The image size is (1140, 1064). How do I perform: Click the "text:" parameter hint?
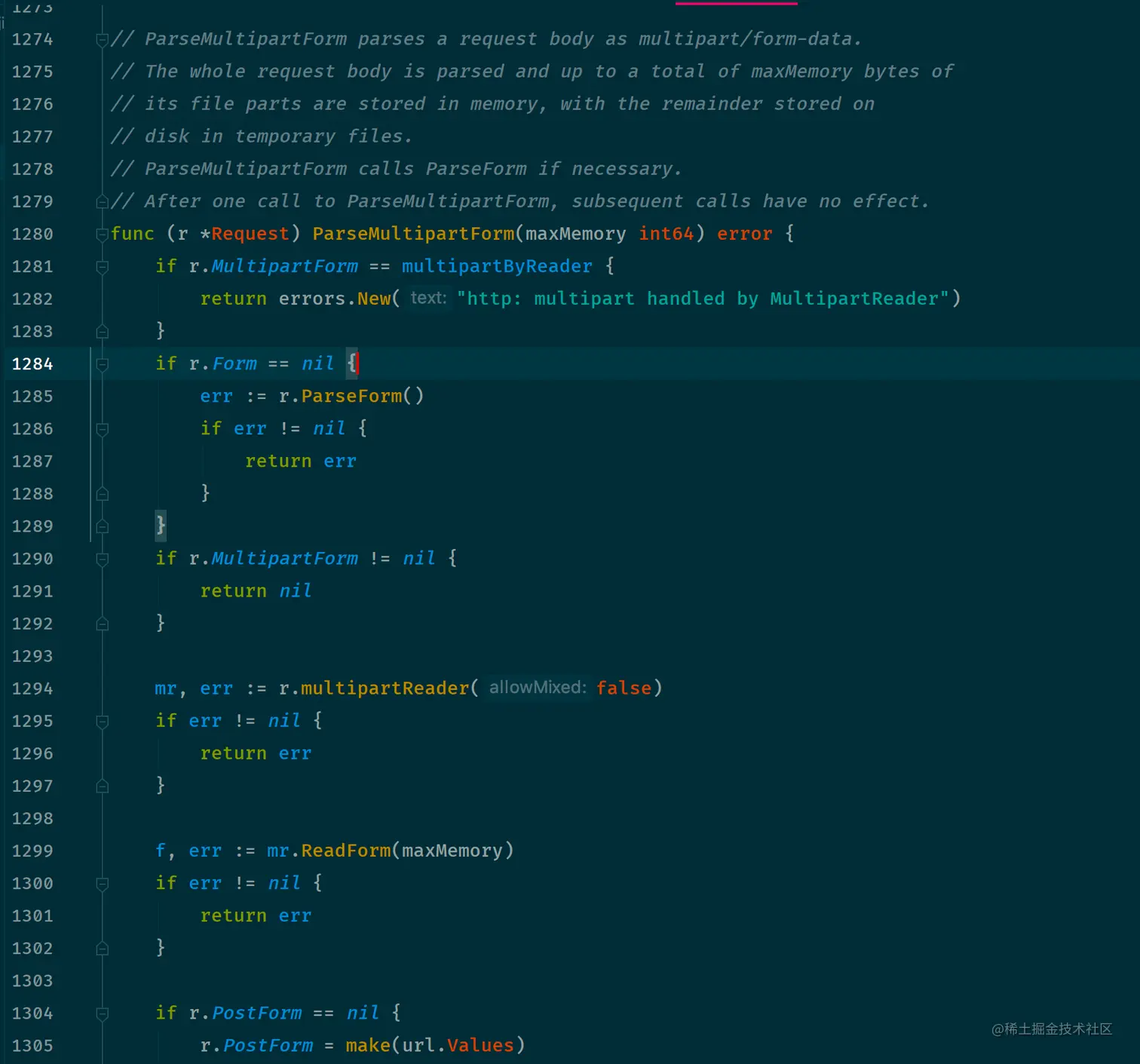(x=428, y=298)
